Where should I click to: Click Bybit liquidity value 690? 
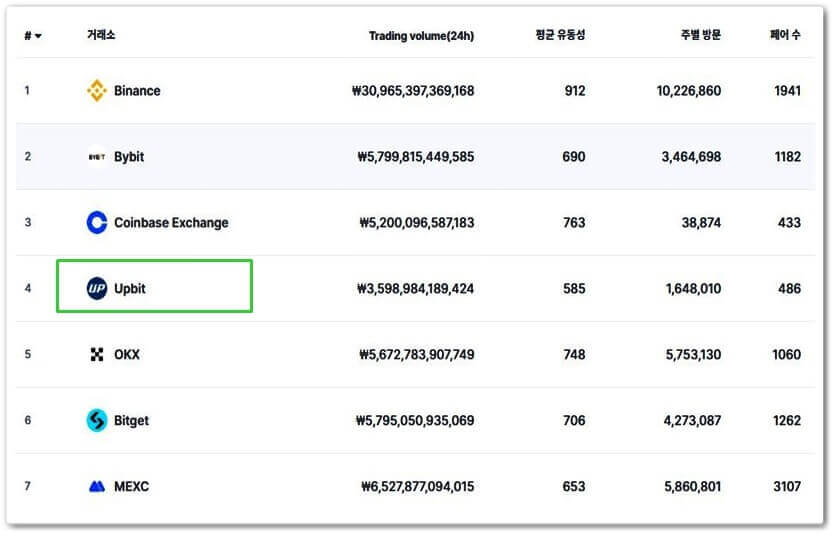574,157
